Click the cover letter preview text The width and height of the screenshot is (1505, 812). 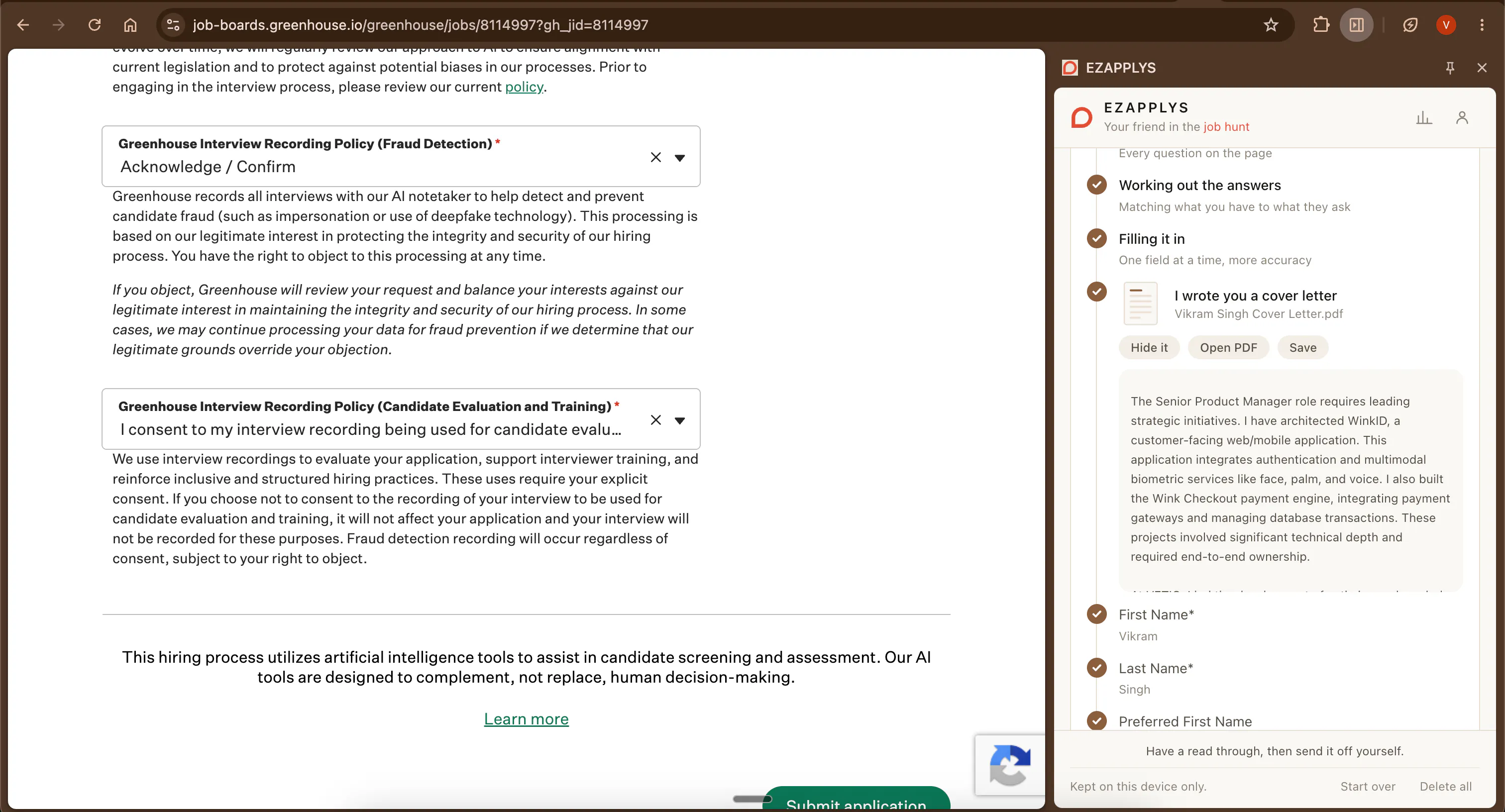click(1290, 479)
